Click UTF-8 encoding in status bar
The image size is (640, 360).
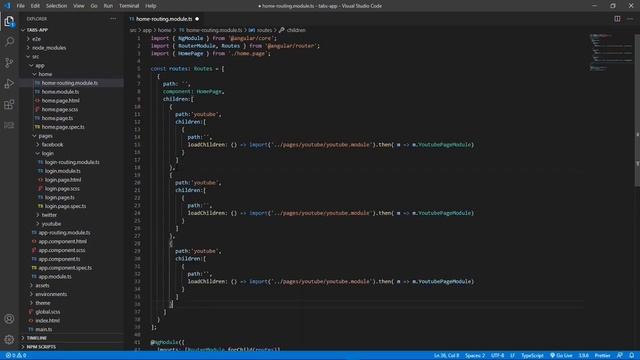click(498, 356)
